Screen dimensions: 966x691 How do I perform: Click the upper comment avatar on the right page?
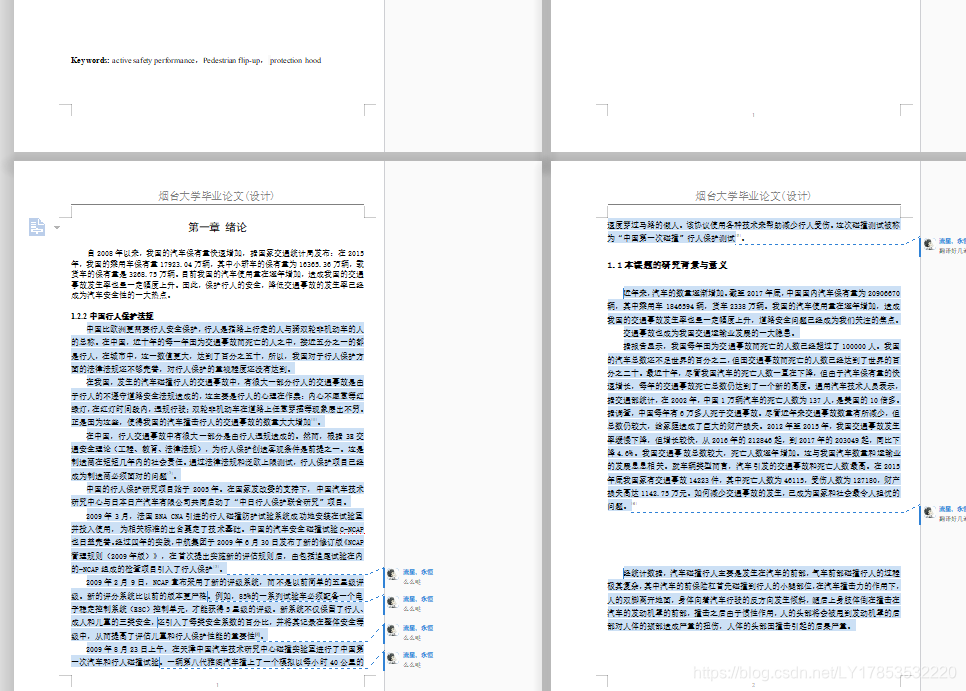click(x=929, y=244)
